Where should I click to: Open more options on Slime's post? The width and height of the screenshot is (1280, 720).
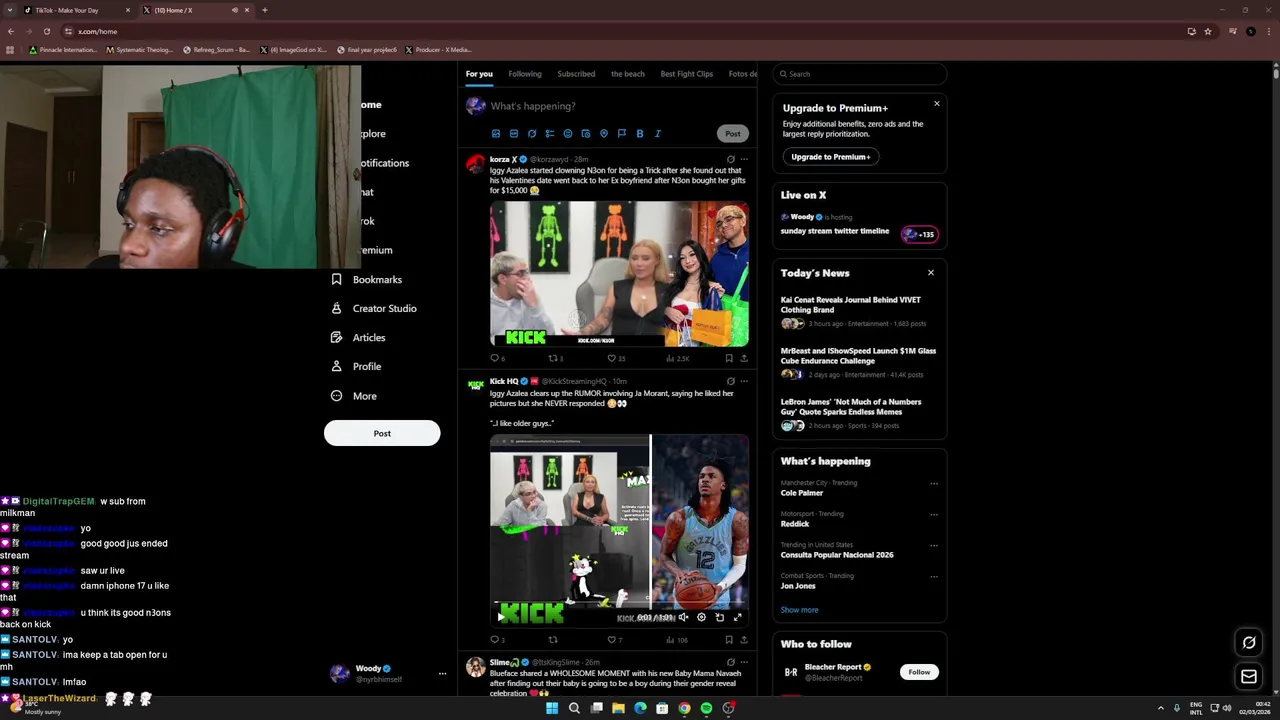744,662
